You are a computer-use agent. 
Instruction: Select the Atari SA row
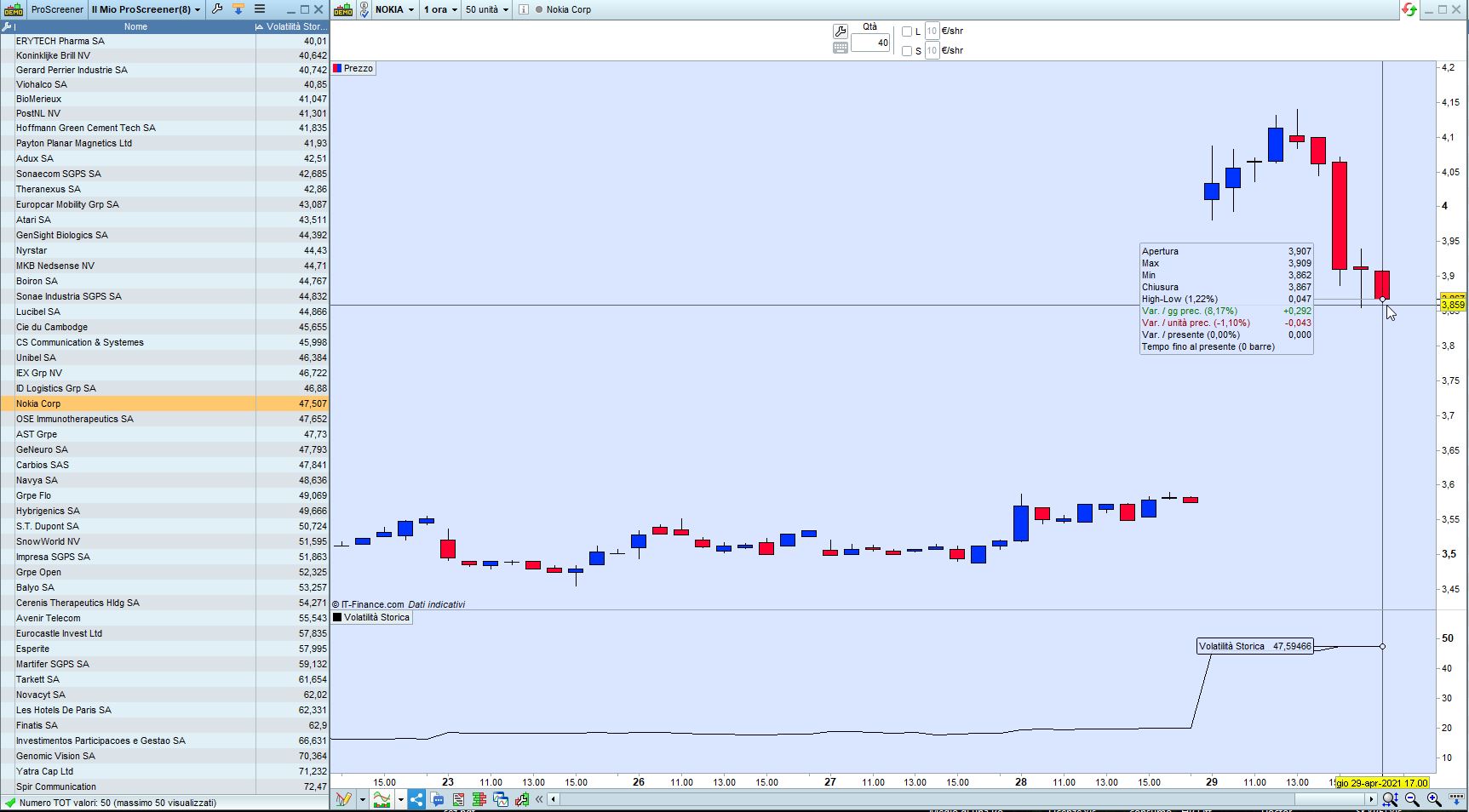pos(164,220)
